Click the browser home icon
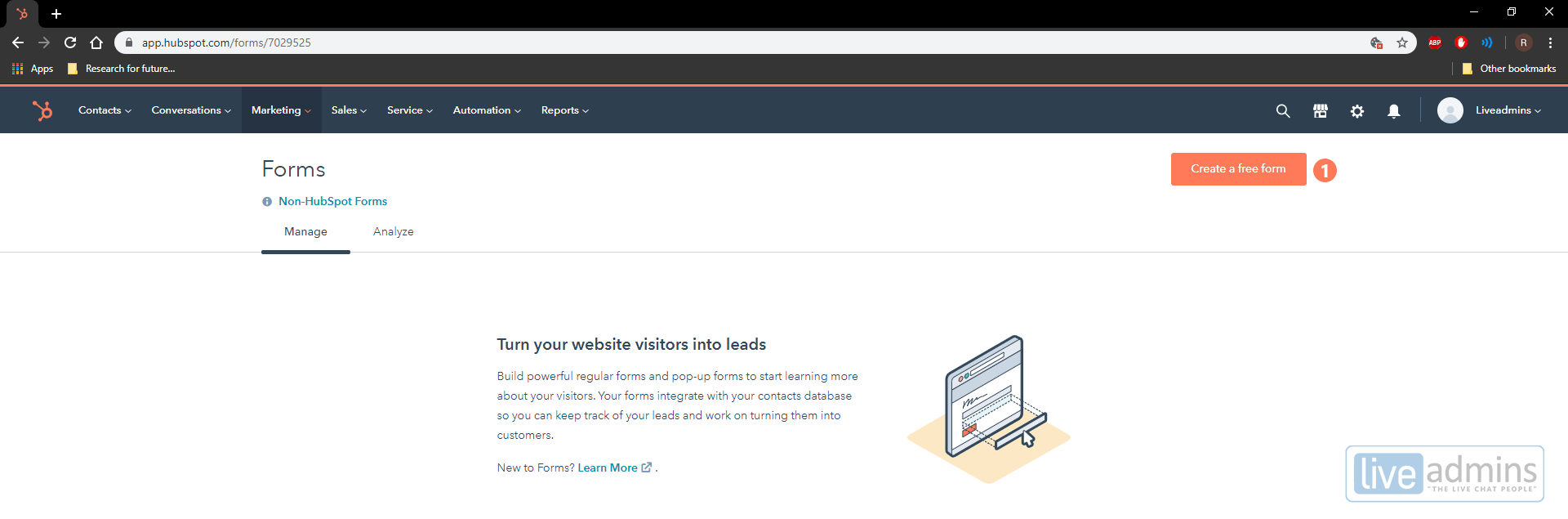 point(96,43)
